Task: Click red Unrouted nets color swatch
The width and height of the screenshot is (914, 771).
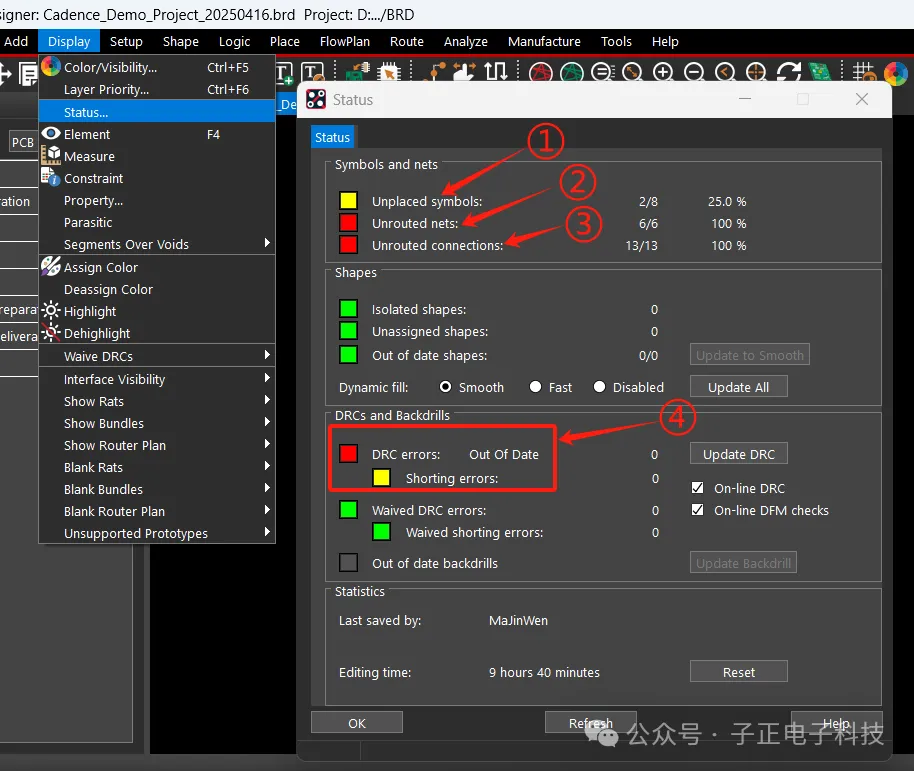Action: click(349, 223)
